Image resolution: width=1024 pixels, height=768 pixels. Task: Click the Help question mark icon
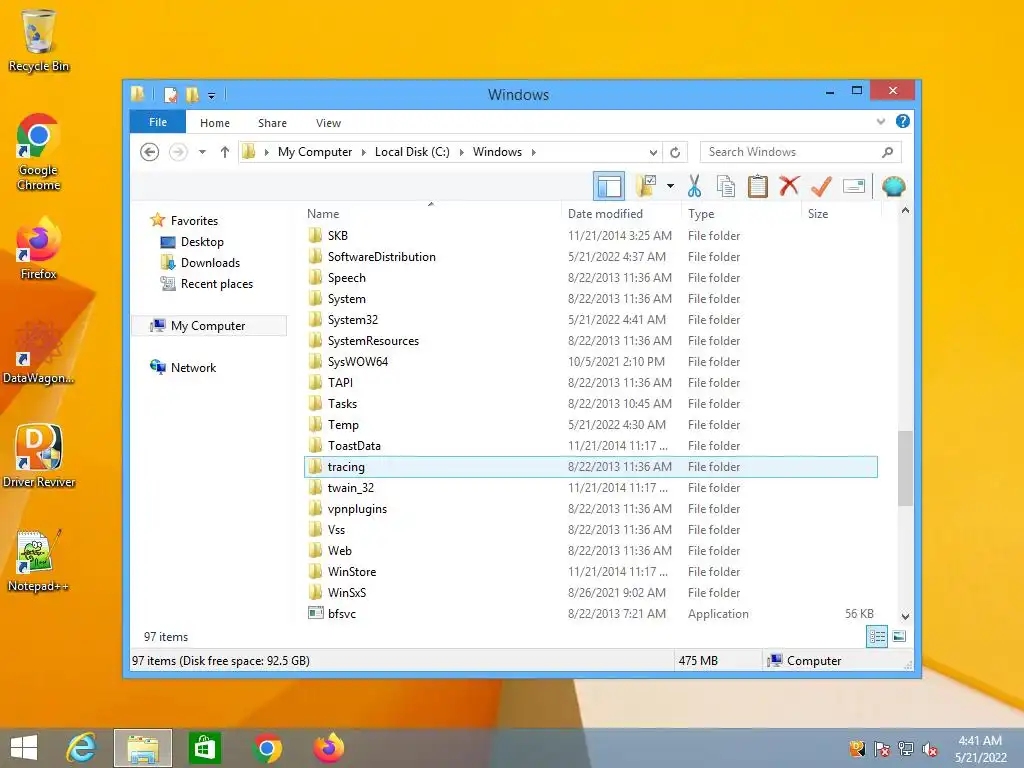903,121
